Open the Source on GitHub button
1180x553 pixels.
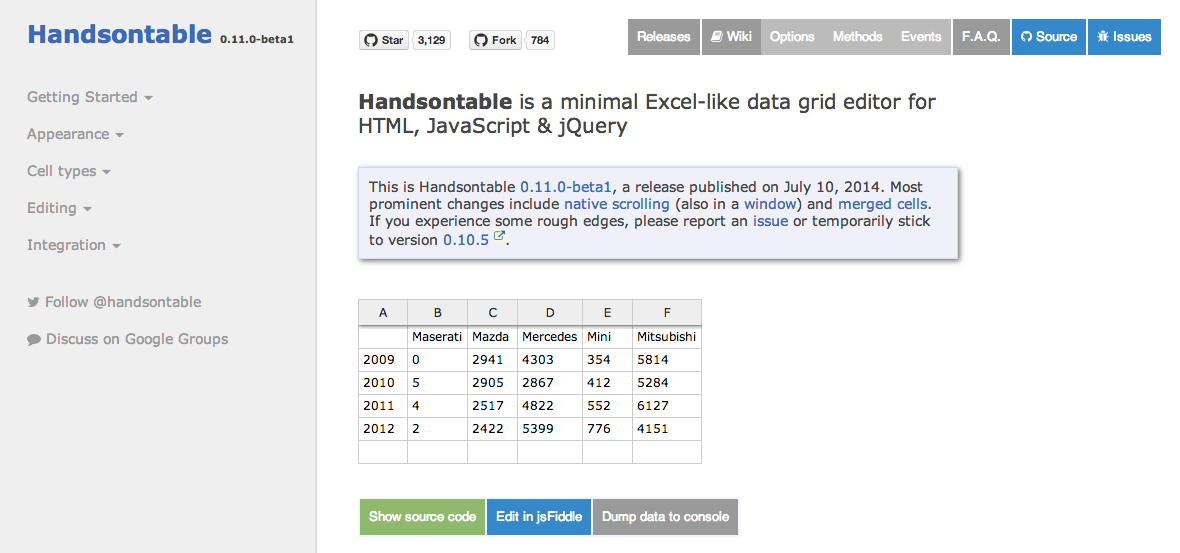pos(1049,37)
